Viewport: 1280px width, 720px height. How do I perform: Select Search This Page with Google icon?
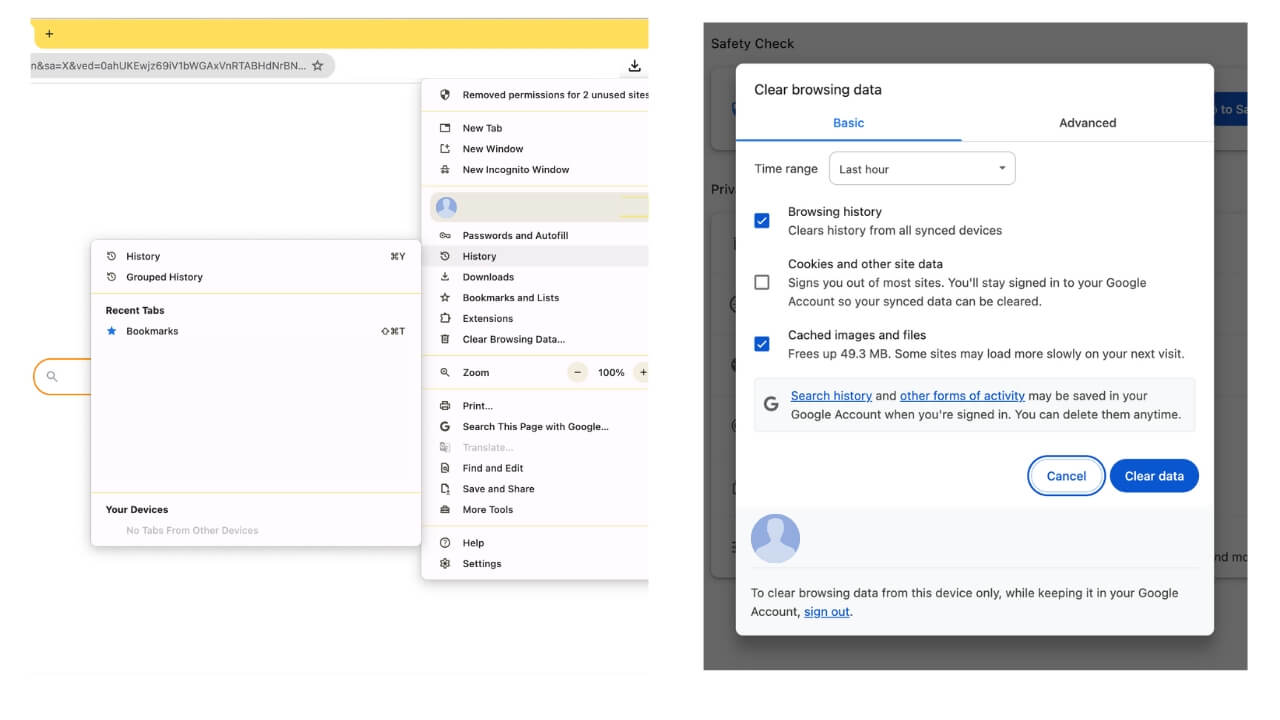[x=444, y=426]
